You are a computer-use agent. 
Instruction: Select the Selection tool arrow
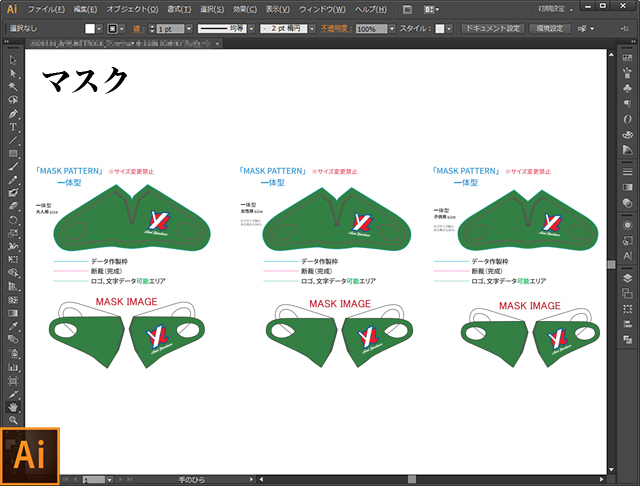[x=13, y=60]
